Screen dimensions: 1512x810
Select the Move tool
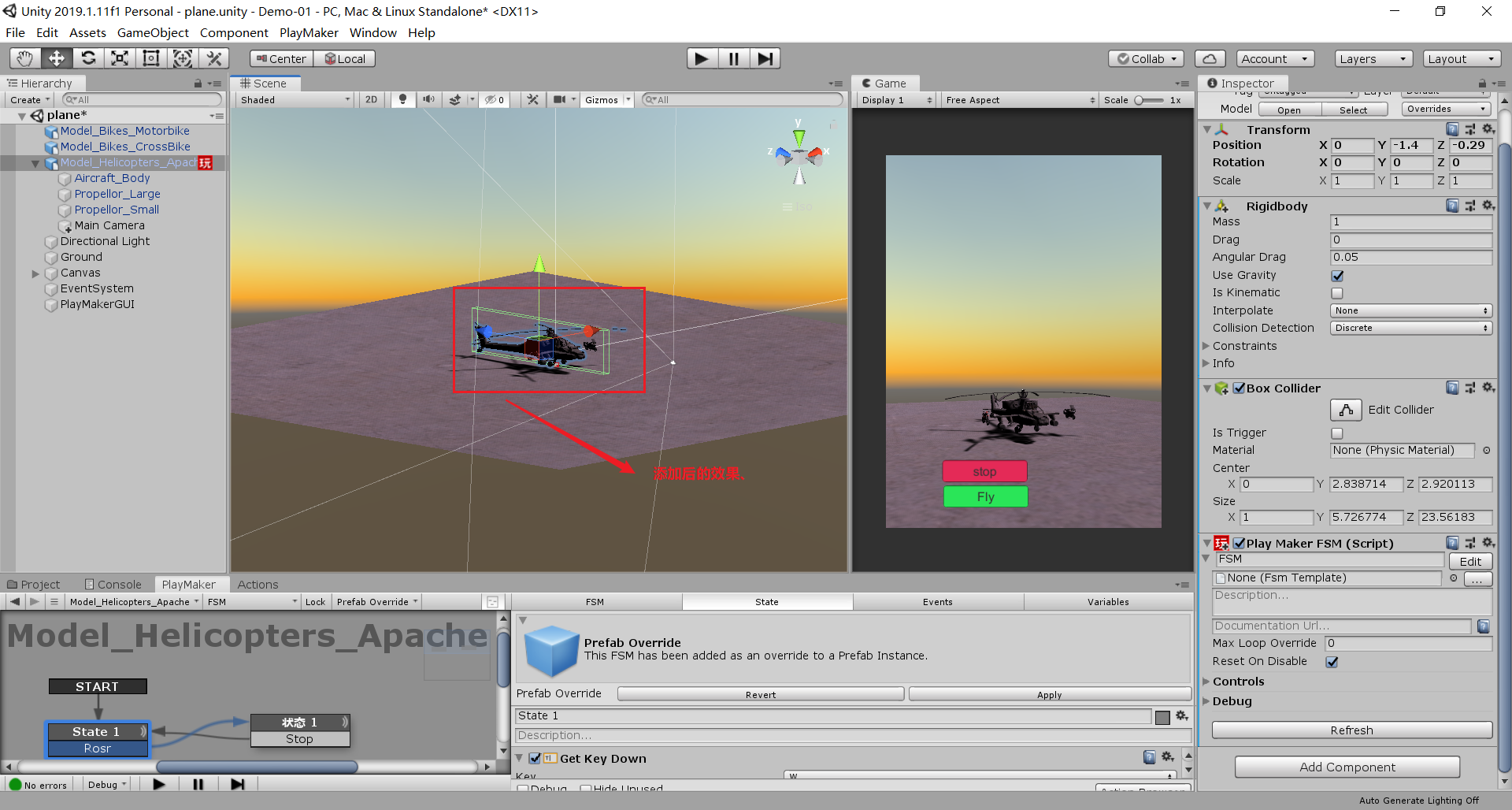pyautogui.click(x=56, y=58)
